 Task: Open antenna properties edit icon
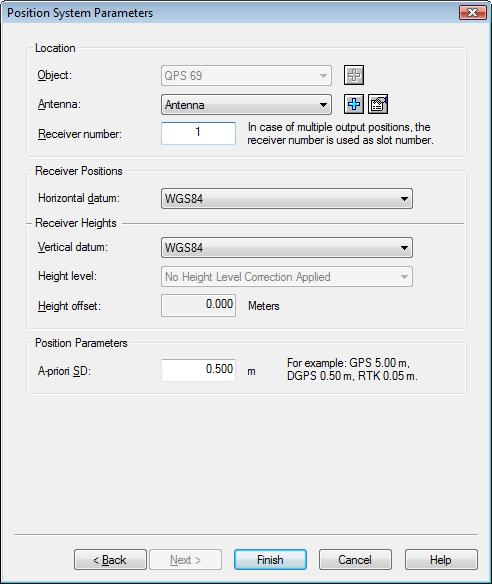click(378, 104)
